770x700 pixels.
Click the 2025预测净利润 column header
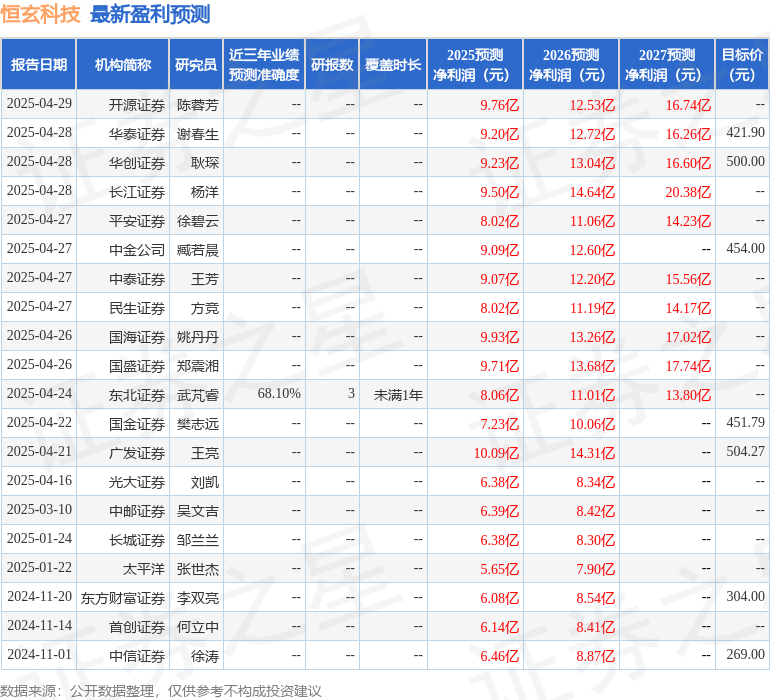pos(475,64)
